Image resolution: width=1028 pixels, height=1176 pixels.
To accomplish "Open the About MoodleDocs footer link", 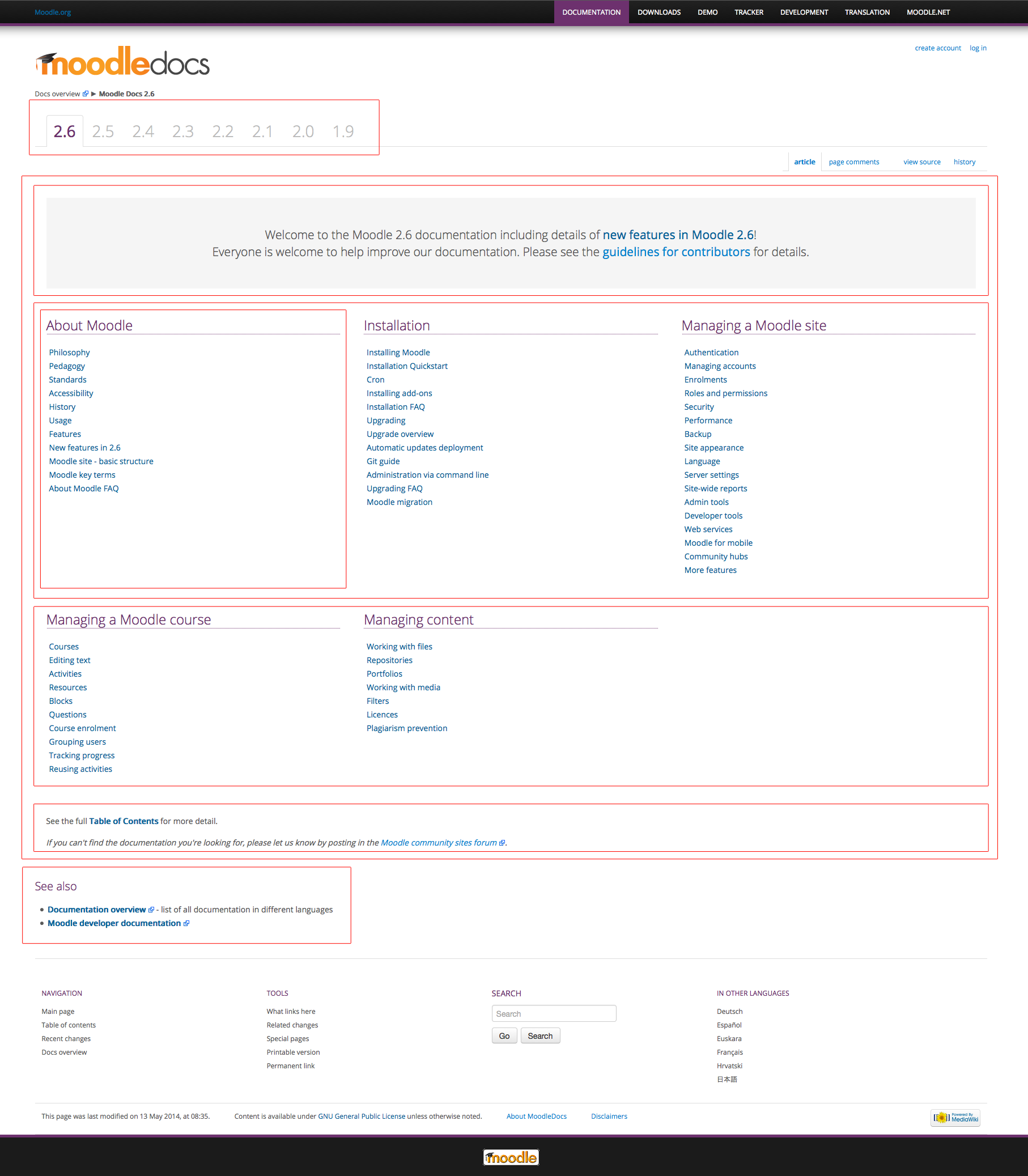I will point(536,1116).
